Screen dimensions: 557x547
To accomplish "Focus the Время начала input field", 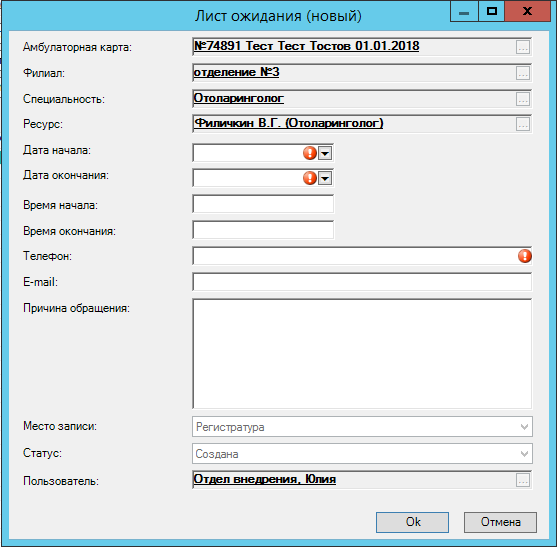I will [263, 204].
